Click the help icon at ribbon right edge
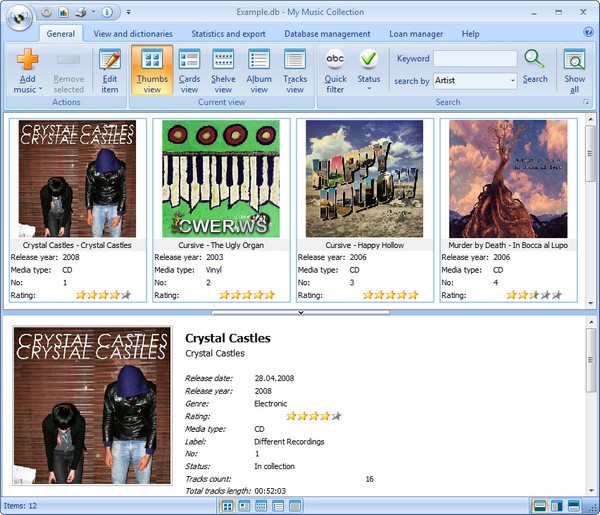This screenshot has width=600, height=515. [x=588, y=32]
